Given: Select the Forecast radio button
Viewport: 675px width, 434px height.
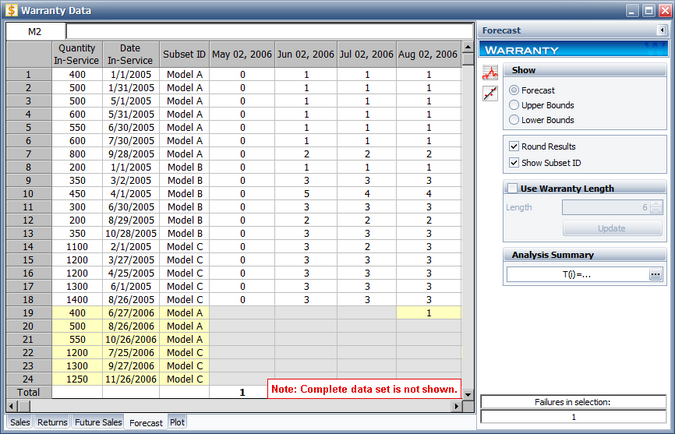Looking at the screenshot, I should (515, 90).
